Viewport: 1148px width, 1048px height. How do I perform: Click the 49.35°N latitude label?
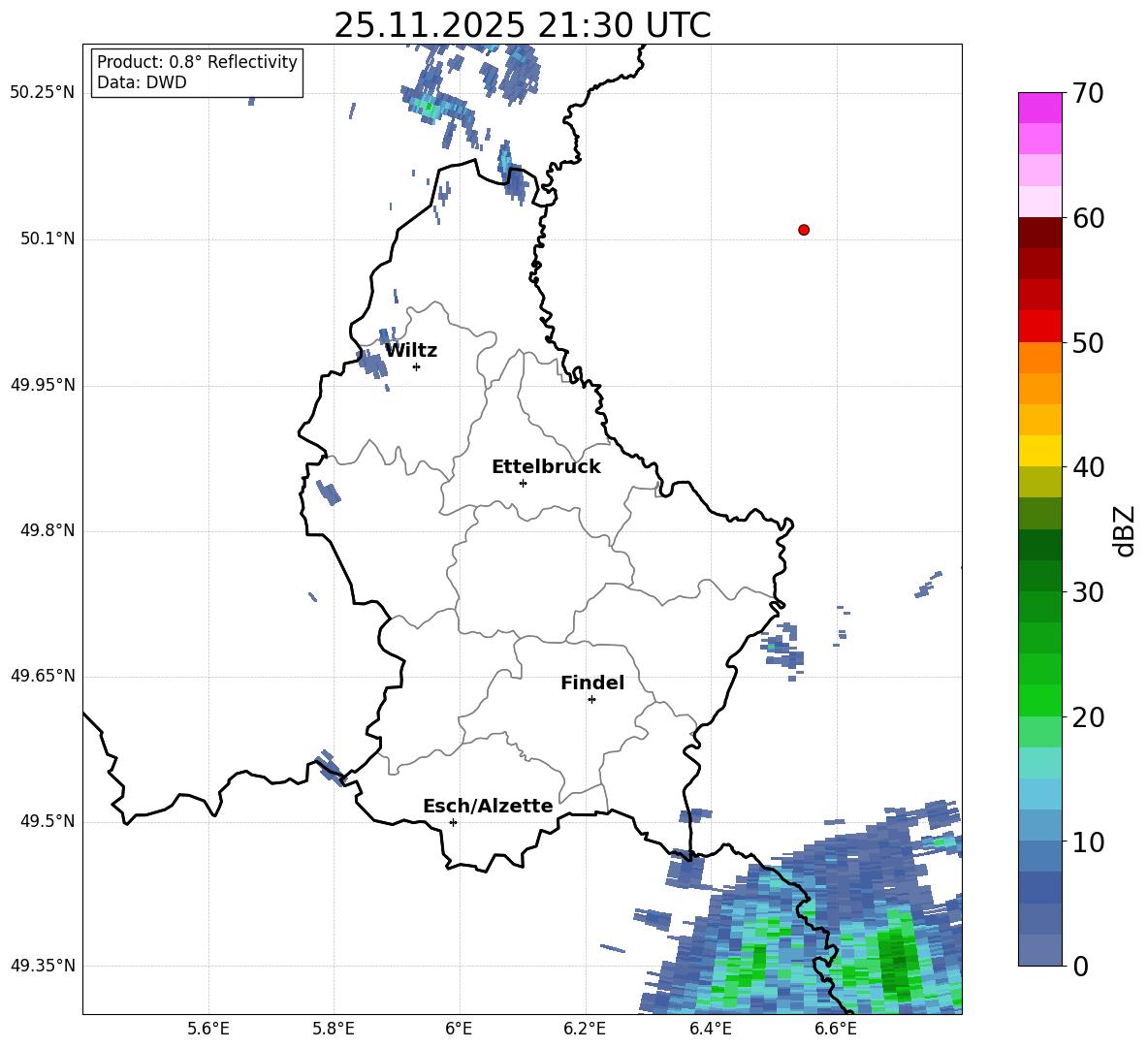pos(43,966)
